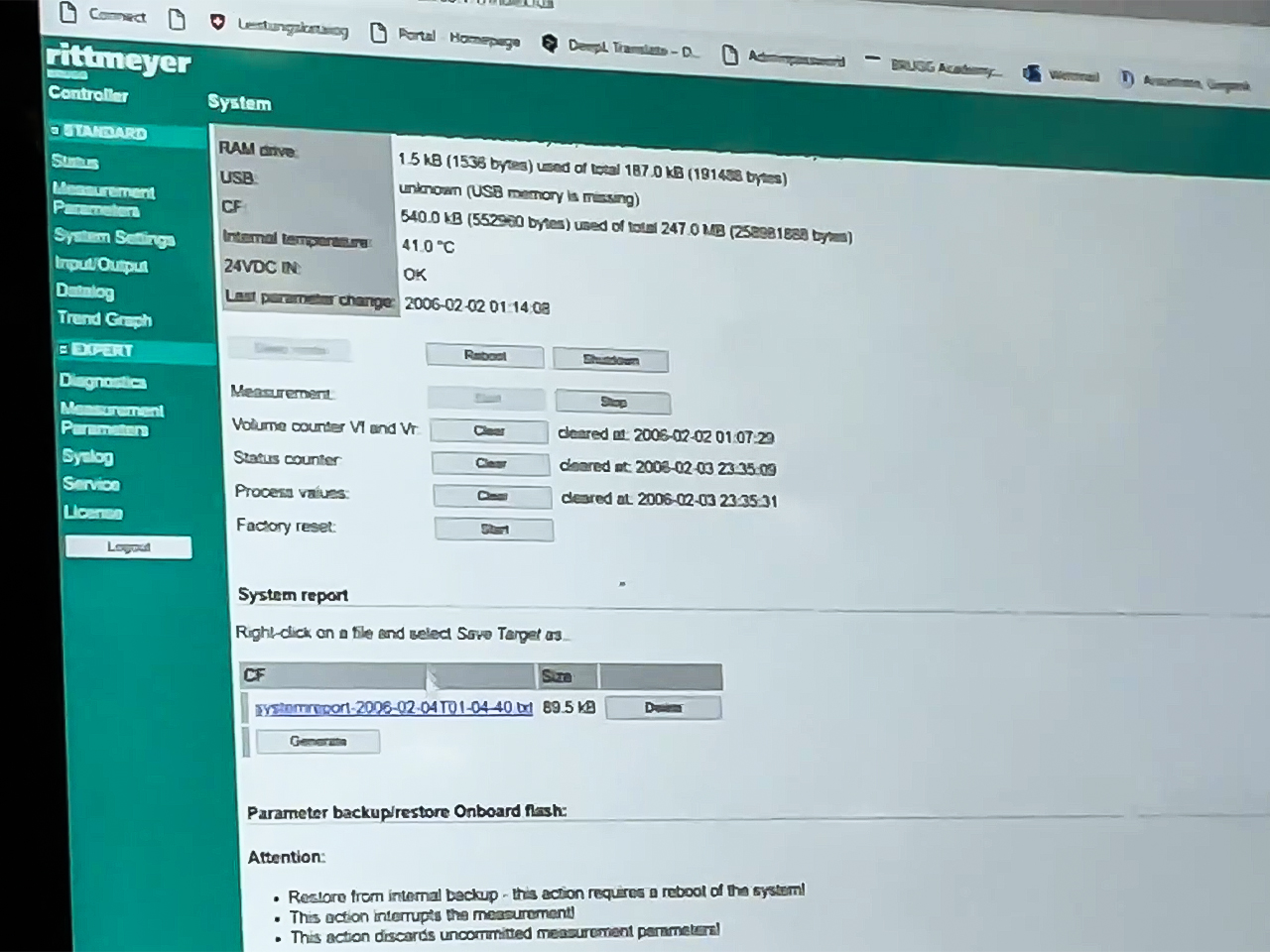
Task: Start the Factory reset
Action: coord(494,530)
